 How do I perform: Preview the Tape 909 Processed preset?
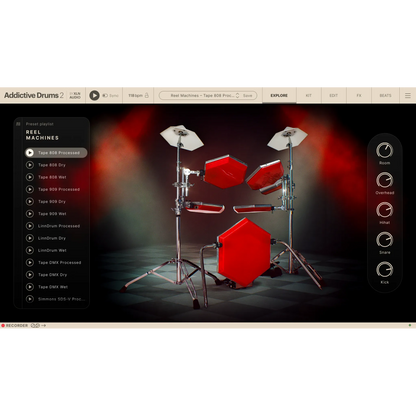coord(30,189)
